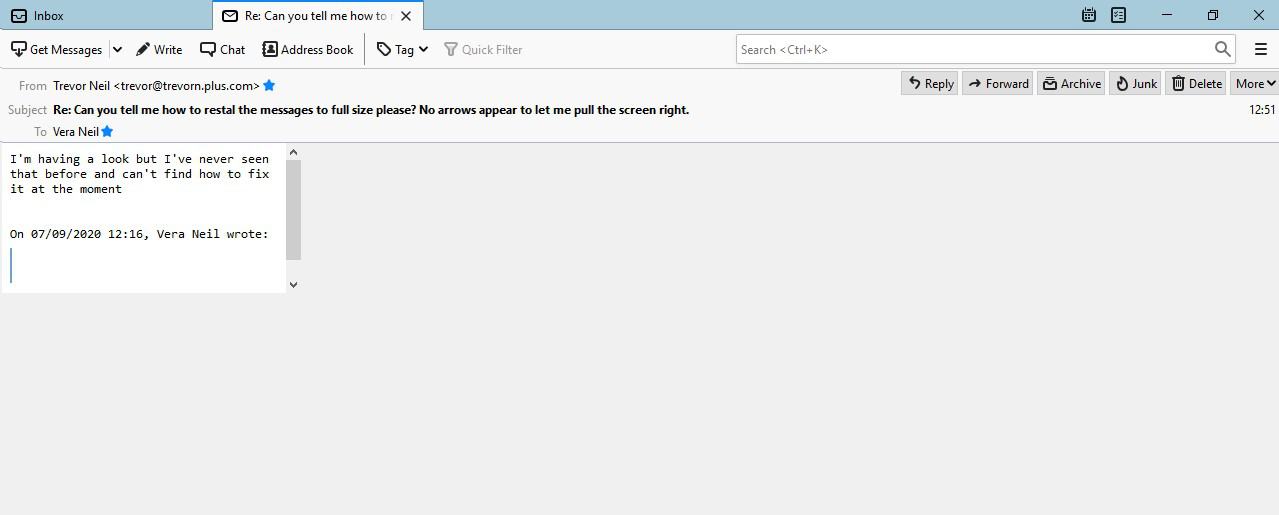Screen dimensions: 1279x515
Task: Archive this message
Action: coord(1071,84)
